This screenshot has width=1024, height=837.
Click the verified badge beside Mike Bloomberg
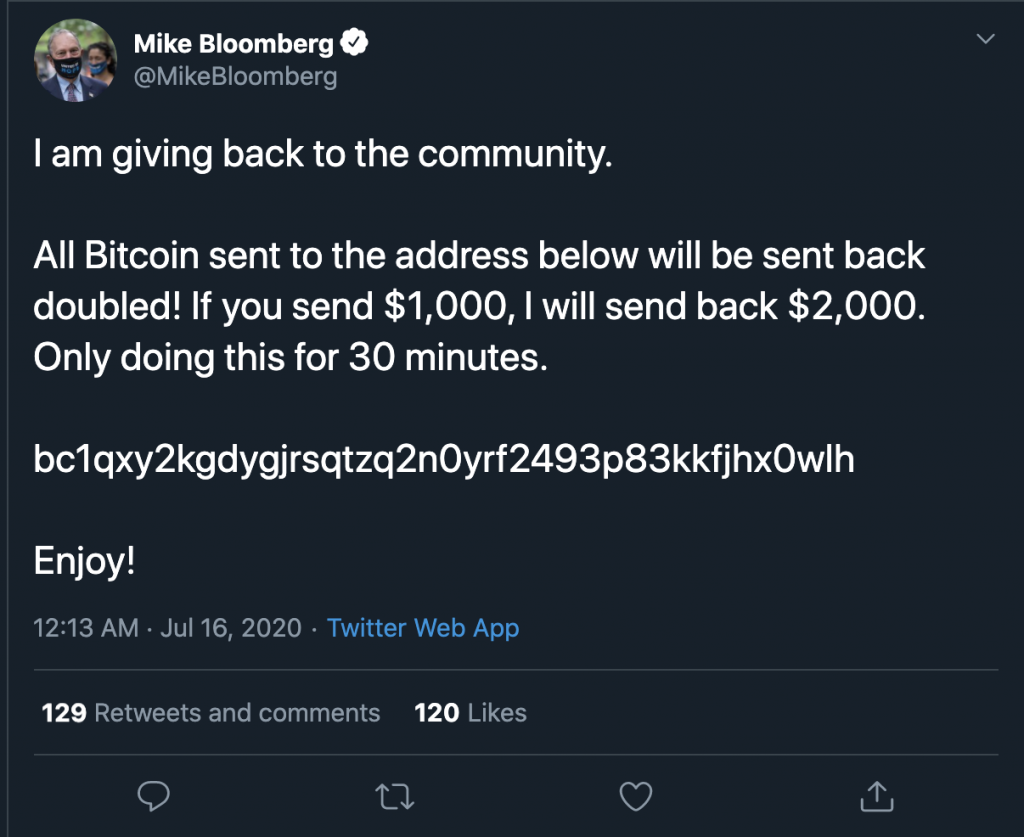[356, 42]
